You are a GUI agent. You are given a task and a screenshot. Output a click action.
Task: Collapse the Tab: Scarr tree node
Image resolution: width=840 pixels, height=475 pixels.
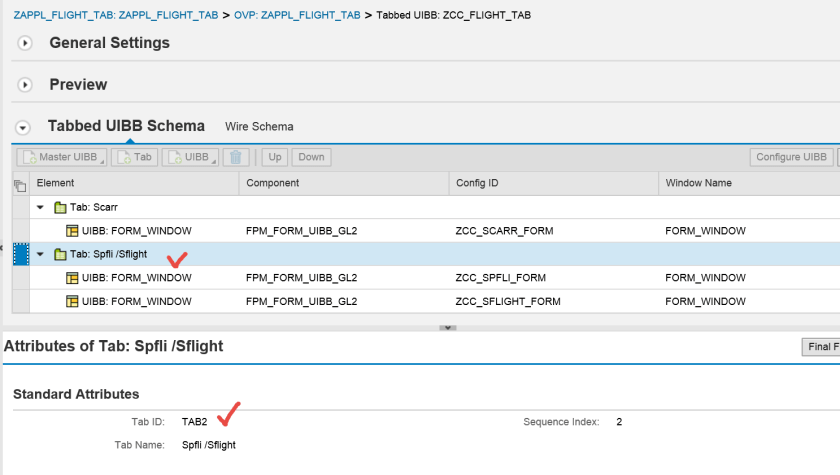(x=41, y=207)
